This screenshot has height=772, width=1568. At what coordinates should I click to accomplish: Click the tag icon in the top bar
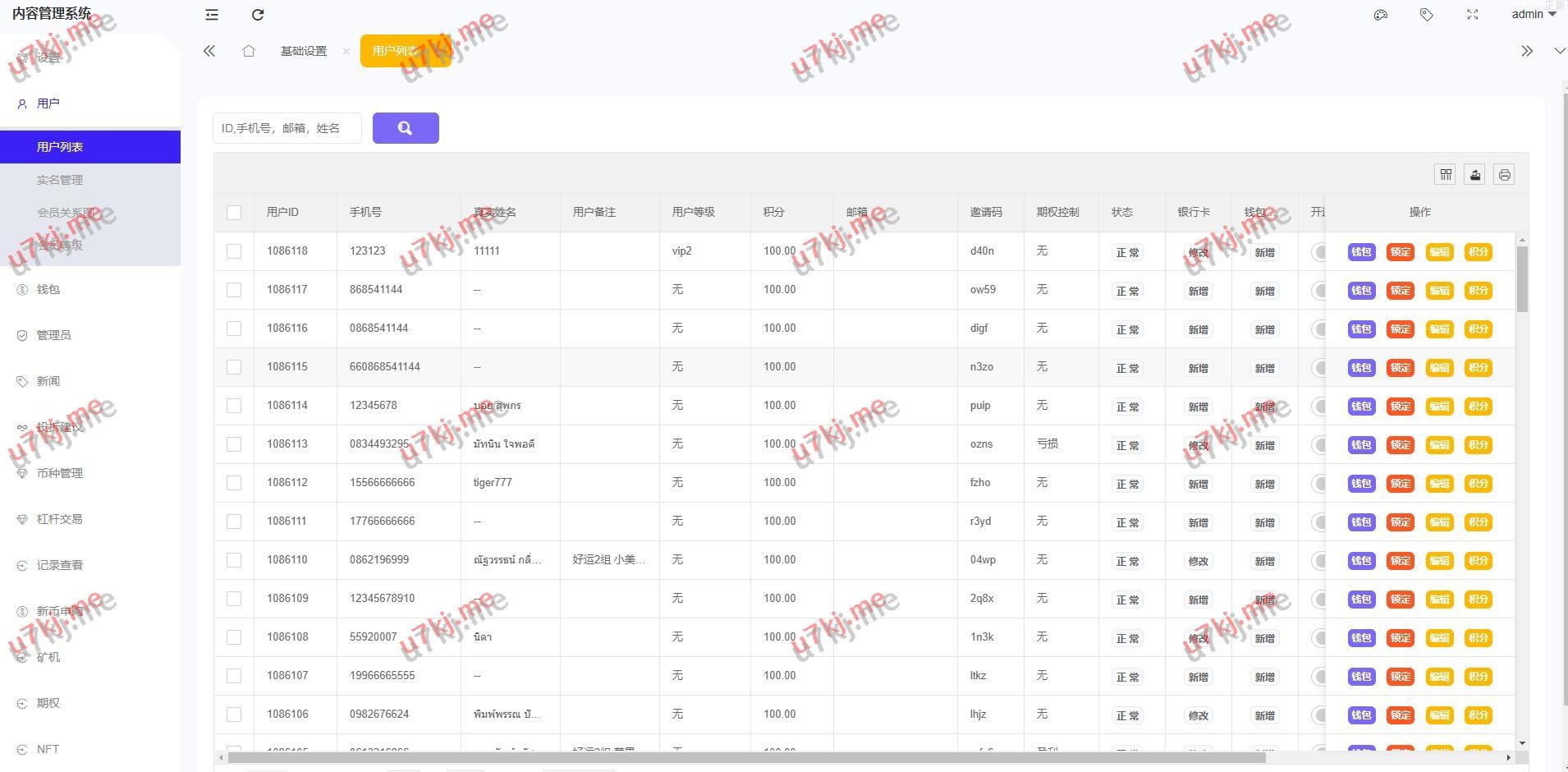[x=1427, y=15]
